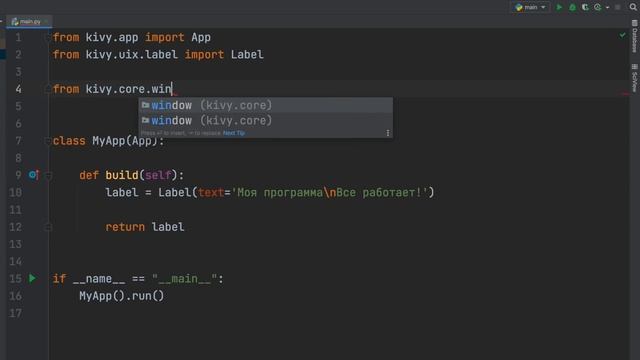Click the Next Tip link in completion popup
640x360 pixels.
233,133
